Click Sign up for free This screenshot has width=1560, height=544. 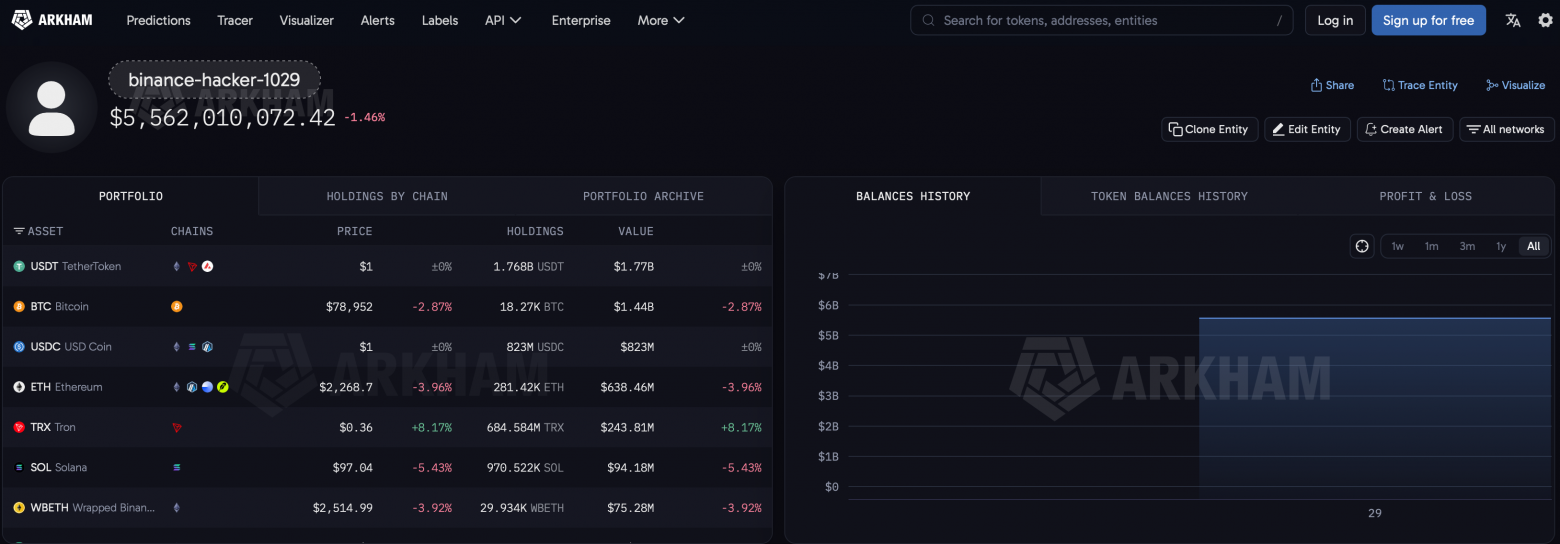click(1428, 20)
